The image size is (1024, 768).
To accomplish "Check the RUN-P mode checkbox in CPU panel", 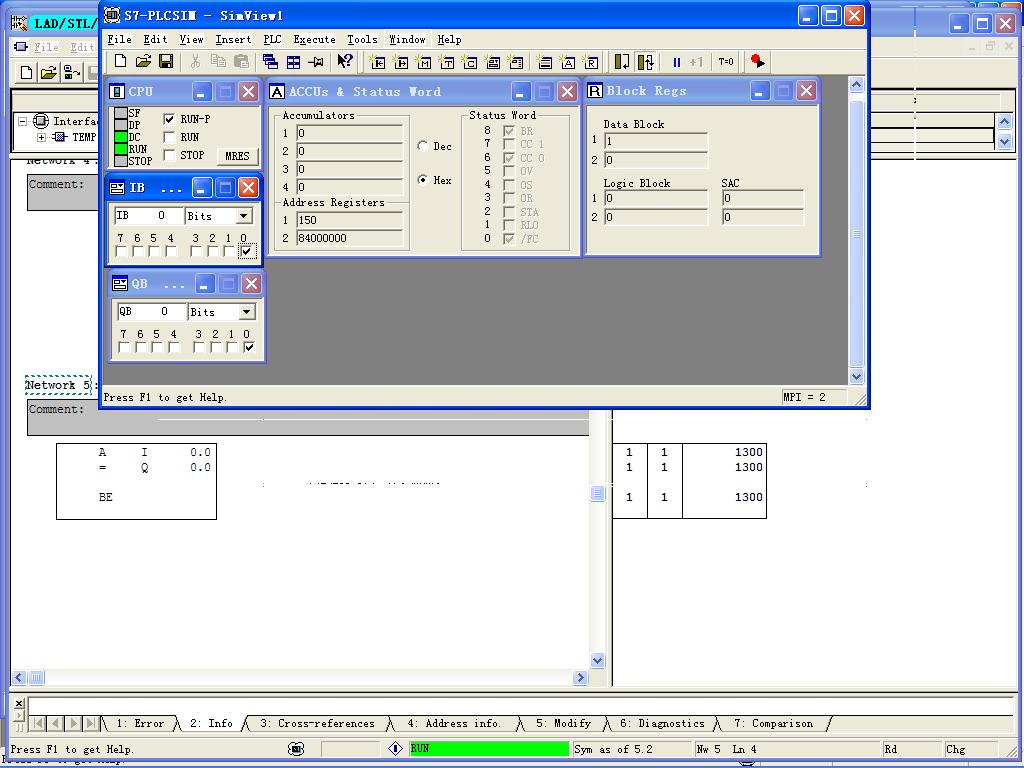I will [169, 119].
